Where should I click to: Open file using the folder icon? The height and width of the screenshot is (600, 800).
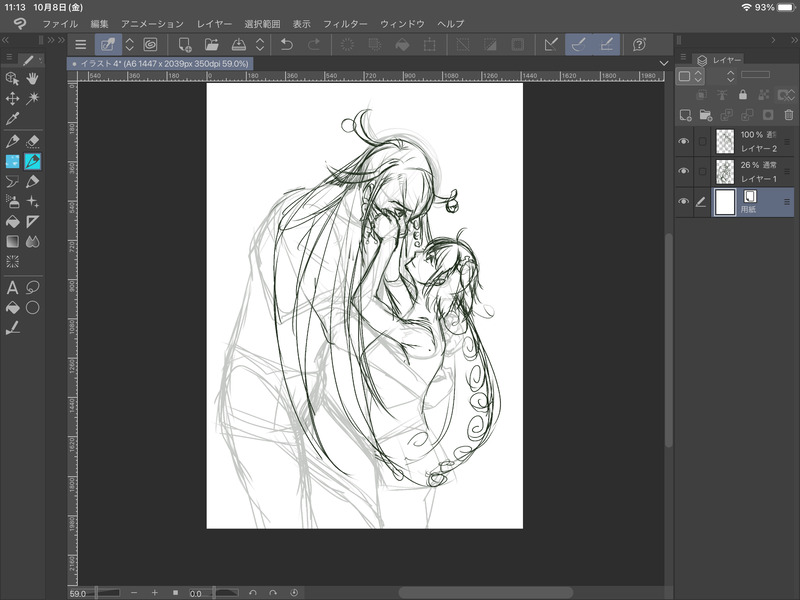tap(211, 44)
